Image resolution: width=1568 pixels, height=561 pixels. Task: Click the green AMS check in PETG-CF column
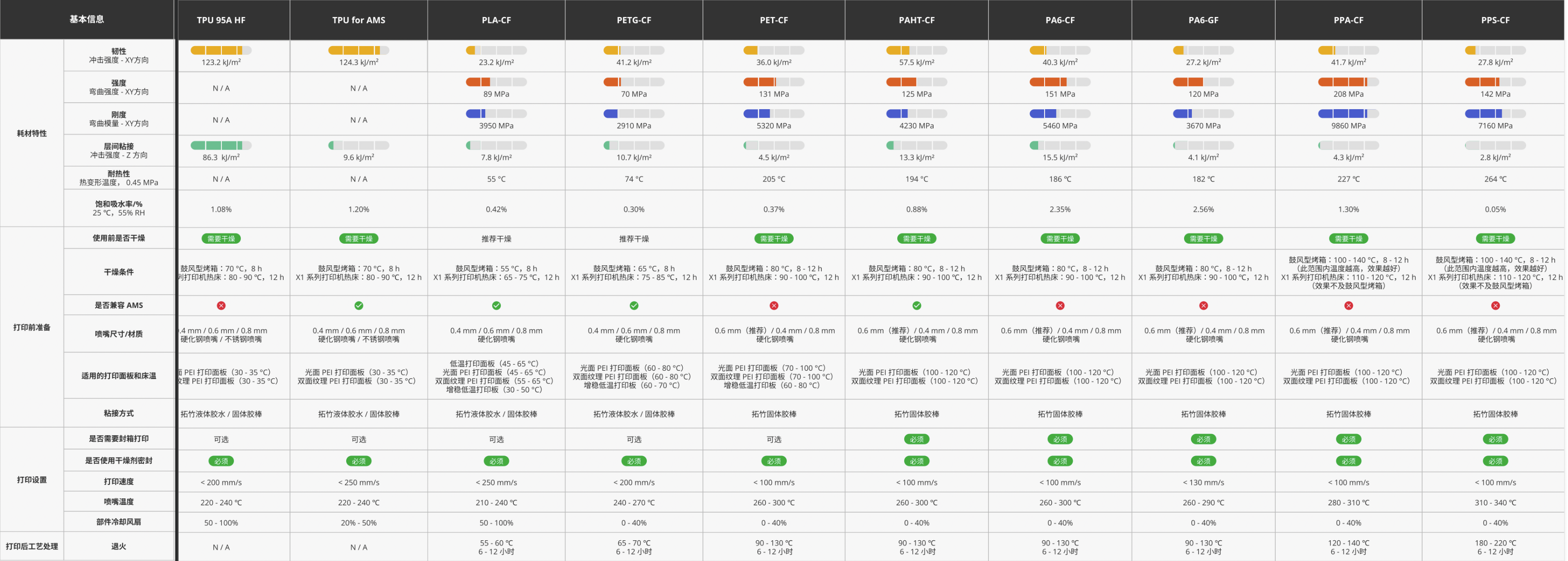pos(633,305)
